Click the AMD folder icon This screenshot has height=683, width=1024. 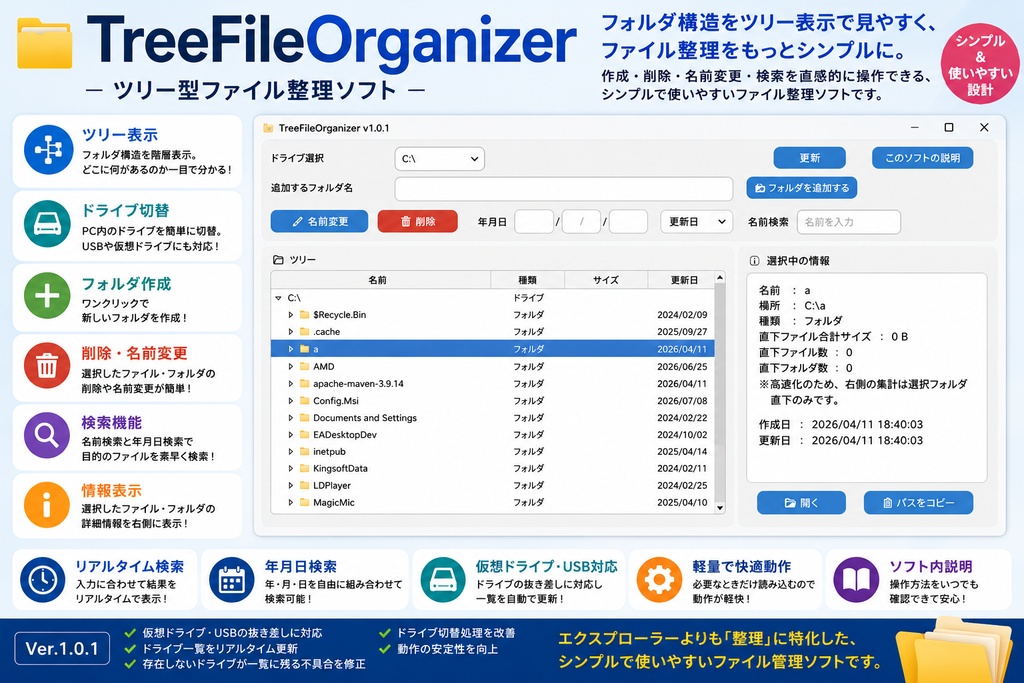coord(304,366)
